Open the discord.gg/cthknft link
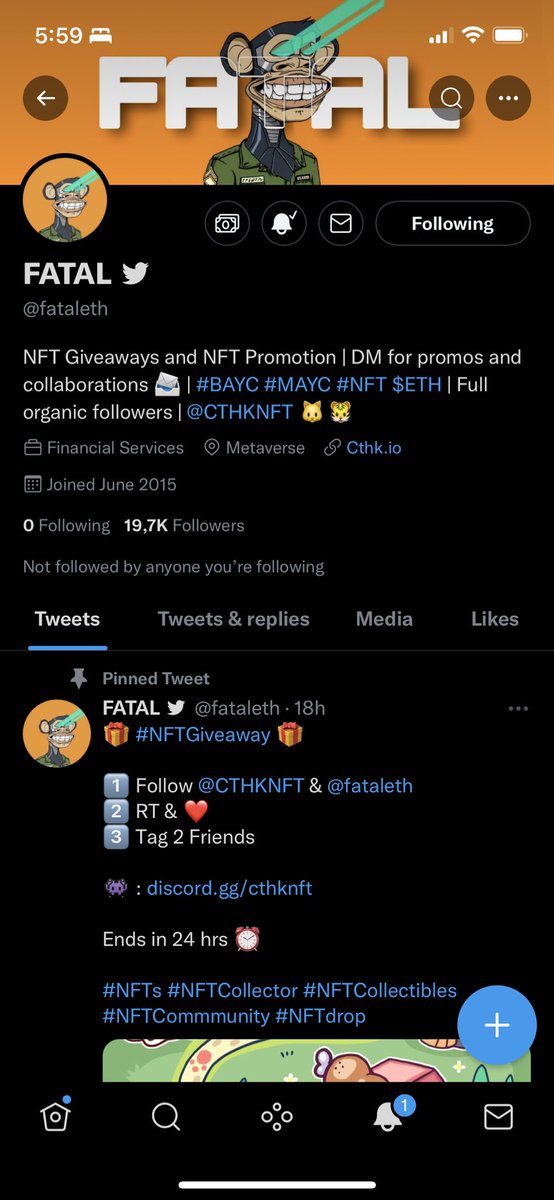554x1200 pixels. 230,888
